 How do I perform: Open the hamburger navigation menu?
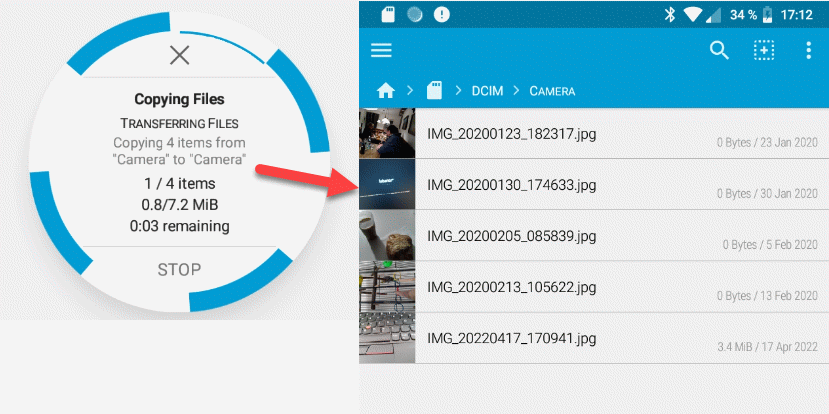click(381, 50)
